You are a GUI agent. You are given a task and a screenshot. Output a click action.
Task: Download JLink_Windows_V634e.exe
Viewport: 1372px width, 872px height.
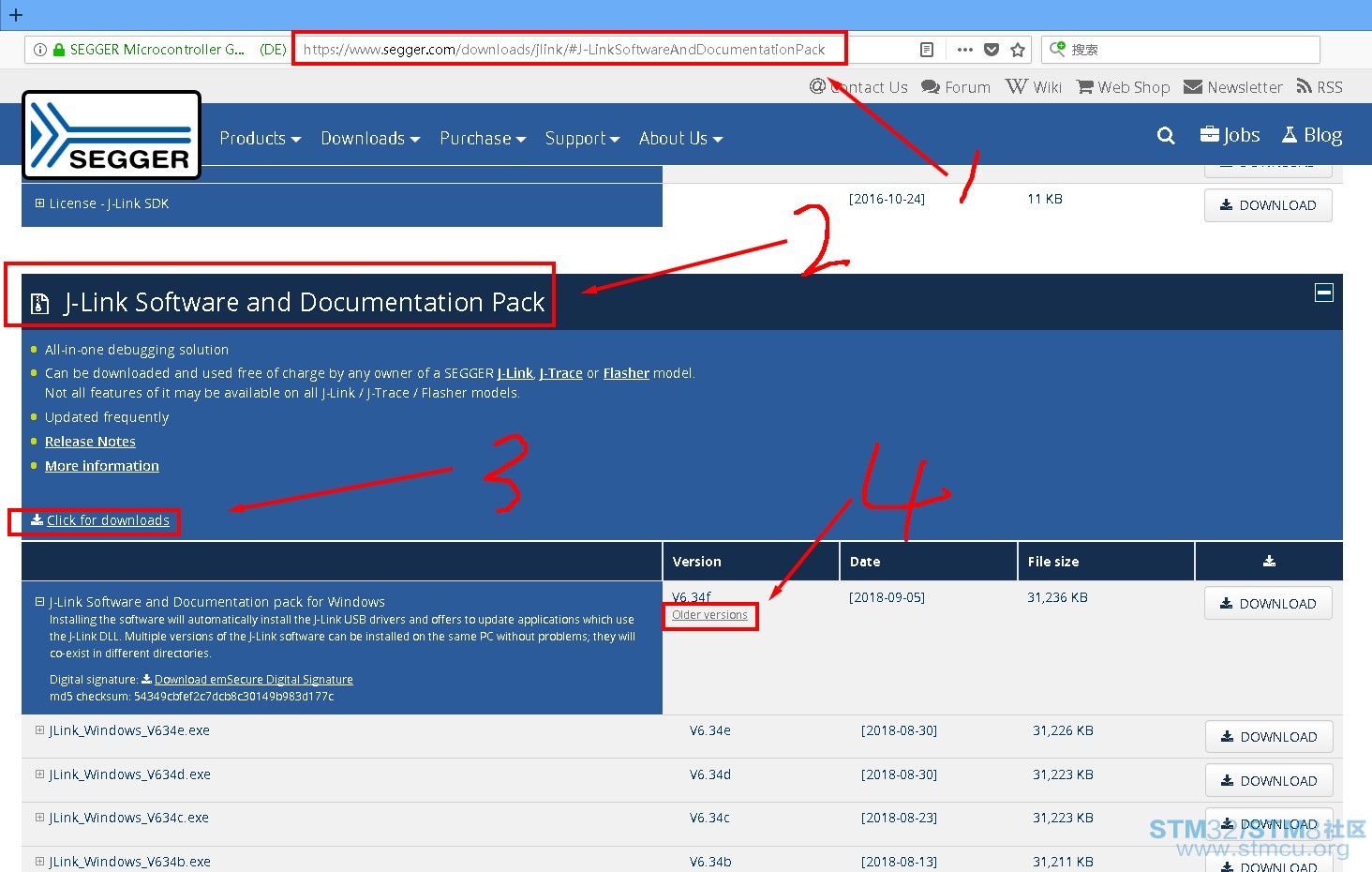tap(1269, 737)
